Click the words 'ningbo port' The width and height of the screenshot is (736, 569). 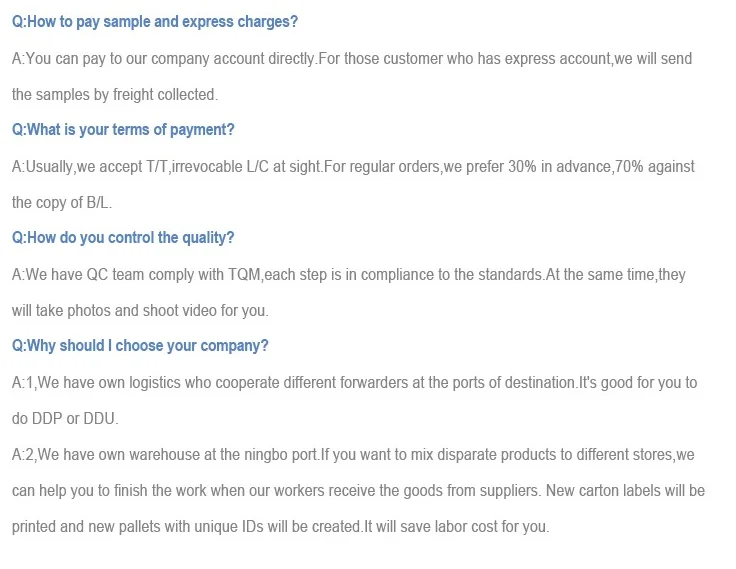coord(284,455)
